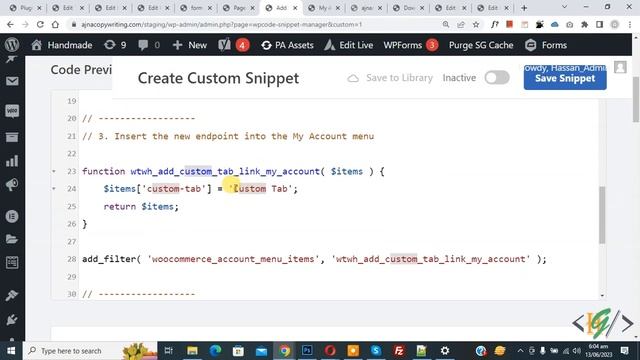Click in the code editor vertical scrollbar thumb
The width and height of the screenshot is (640, 360).
click(x=602, y=215)
